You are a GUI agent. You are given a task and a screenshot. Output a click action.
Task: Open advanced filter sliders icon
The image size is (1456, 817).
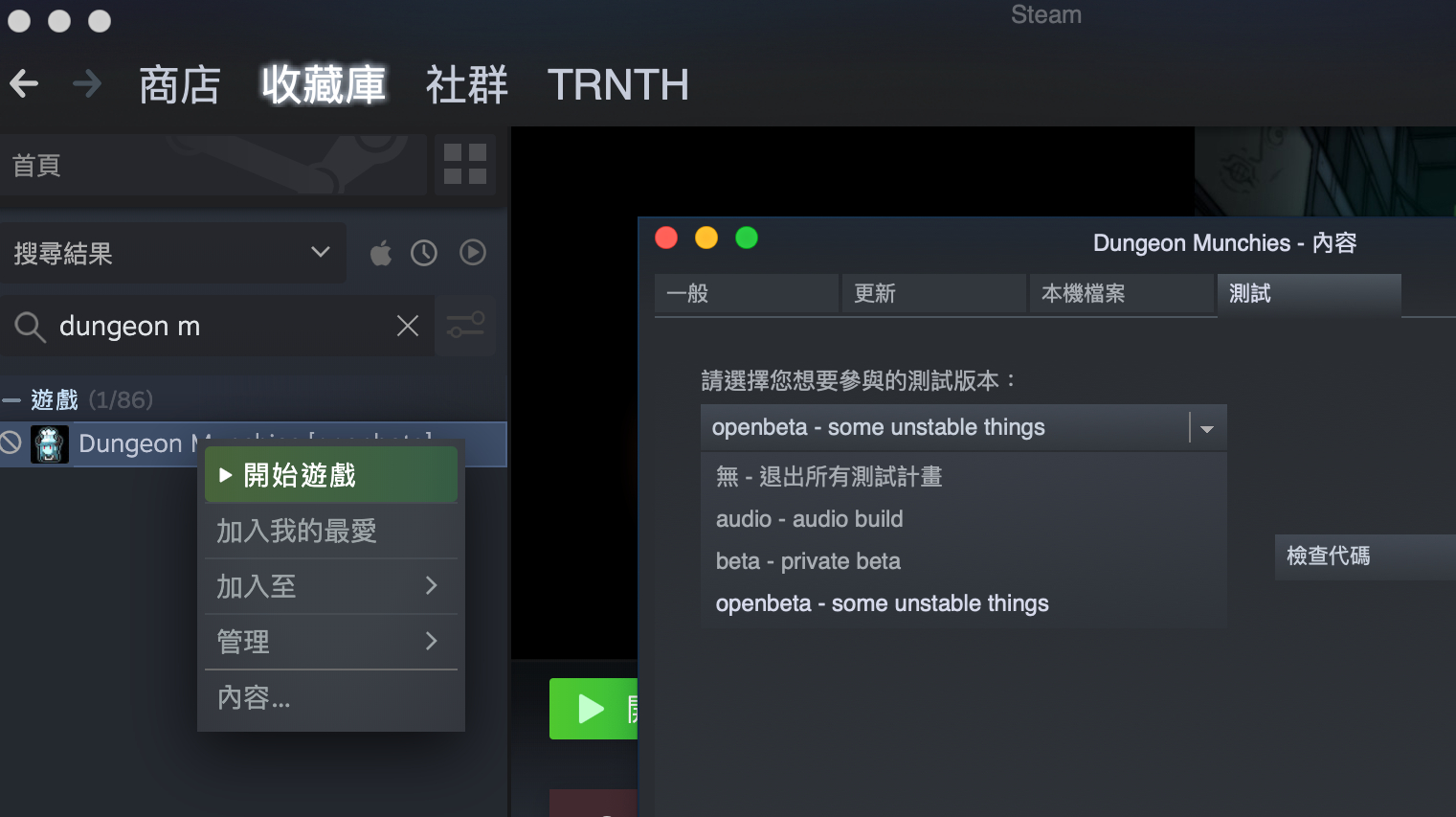[x=466, y=326]
